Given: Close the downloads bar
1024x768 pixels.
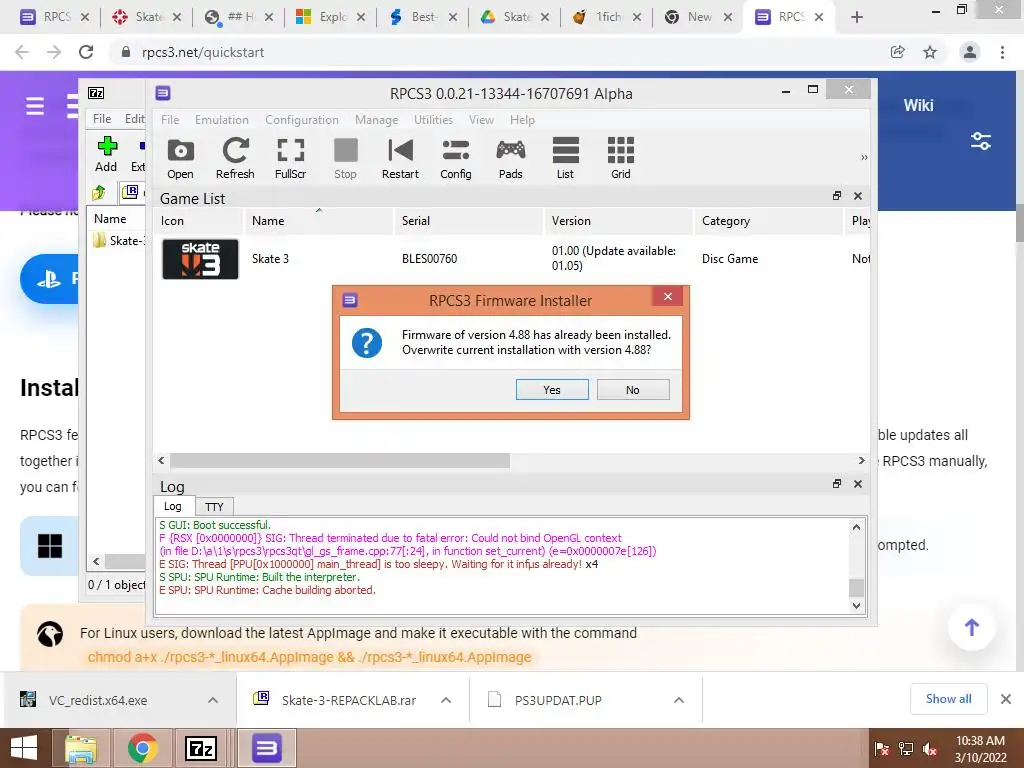Looking at the screenshot, I should [1006, 699].
